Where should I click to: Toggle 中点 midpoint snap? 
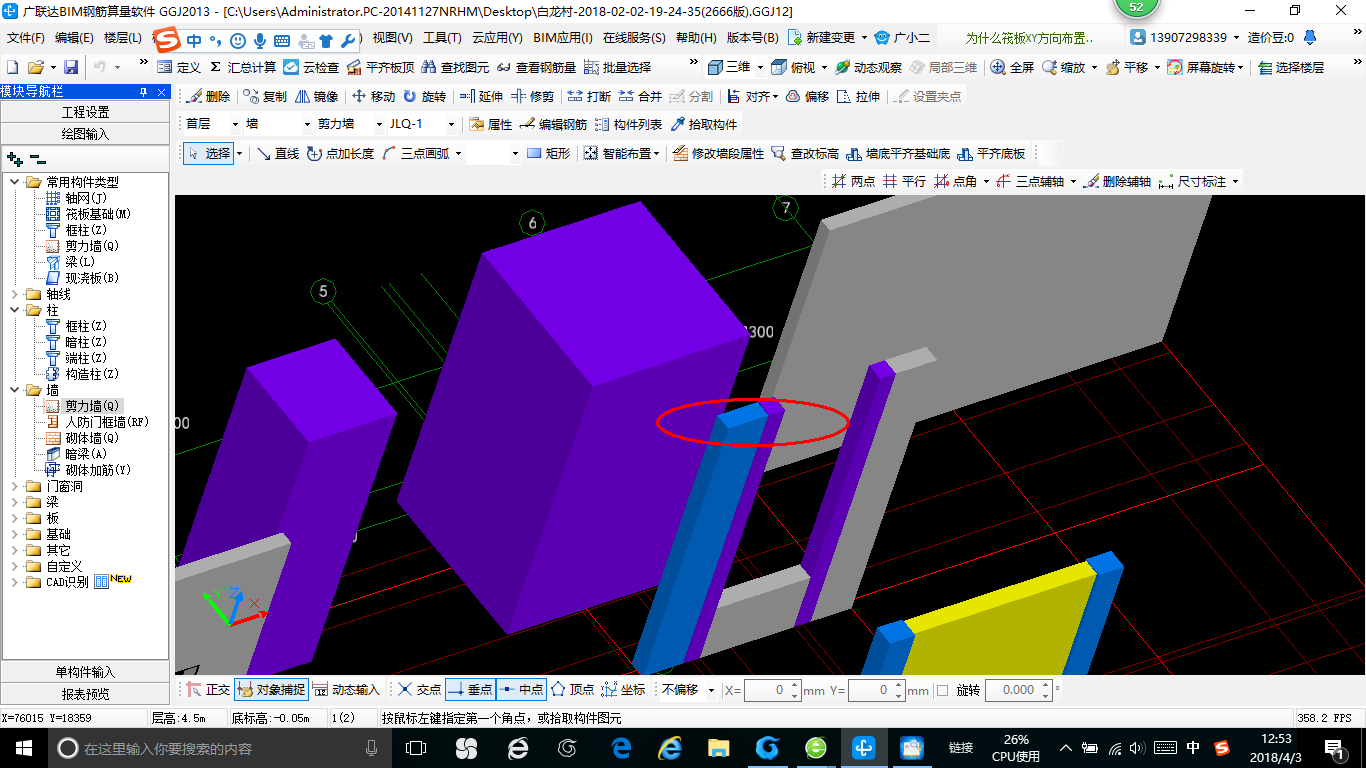(x=521, y=689)
